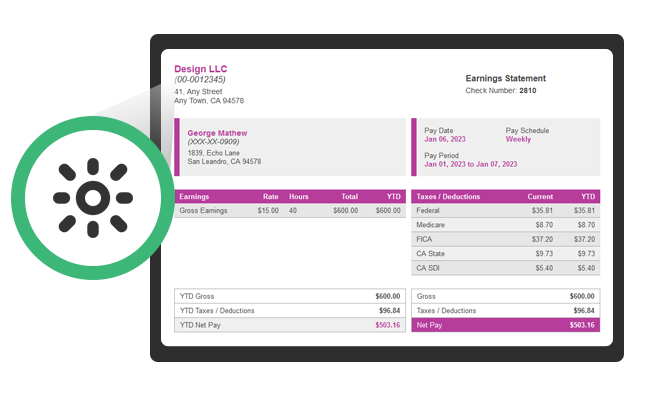Select the FICA deduction row
The height and width of the screenshot is (395, 646).
click(506, 239)
